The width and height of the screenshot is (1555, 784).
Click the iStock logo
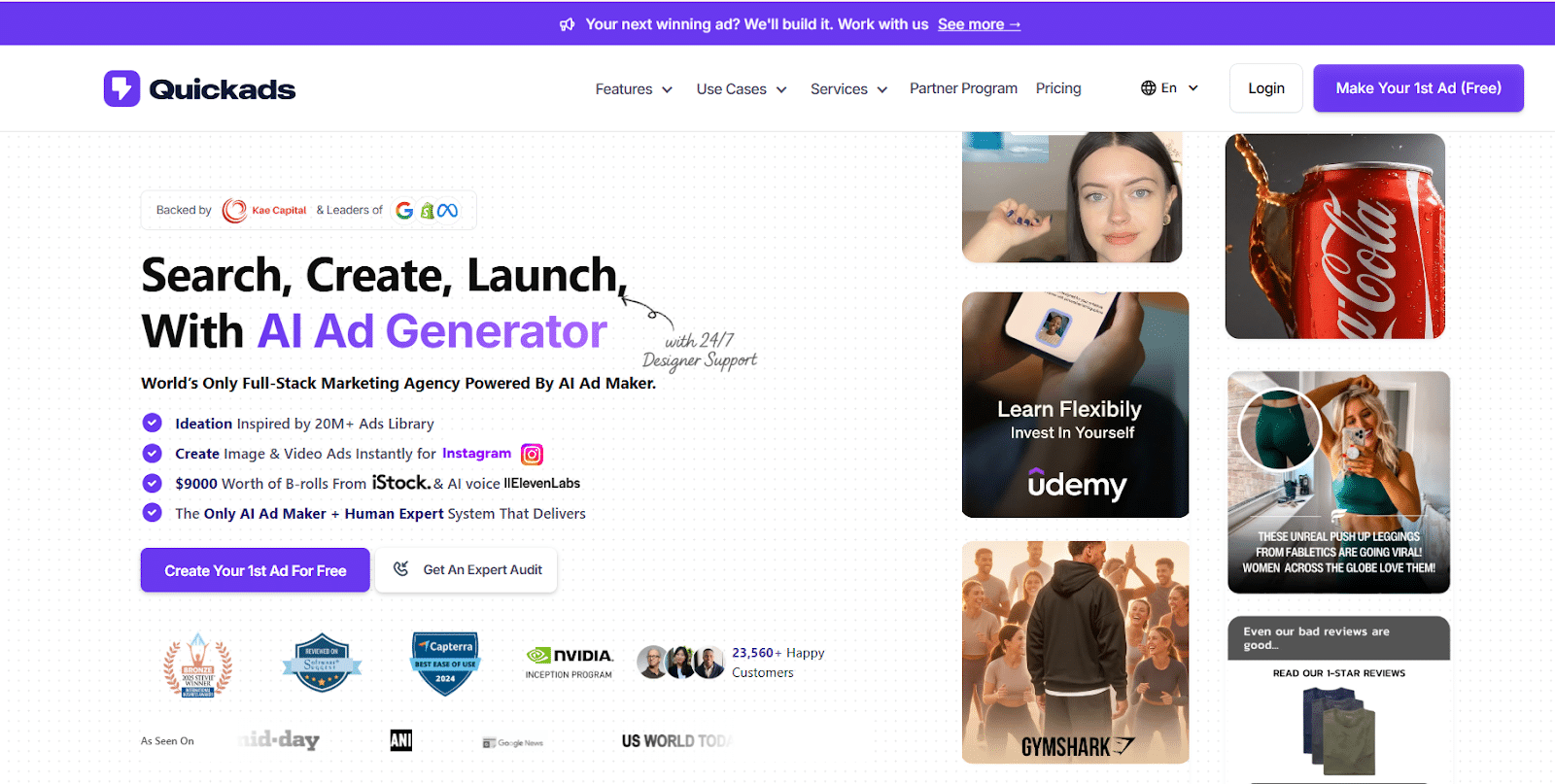pos(401,483)
